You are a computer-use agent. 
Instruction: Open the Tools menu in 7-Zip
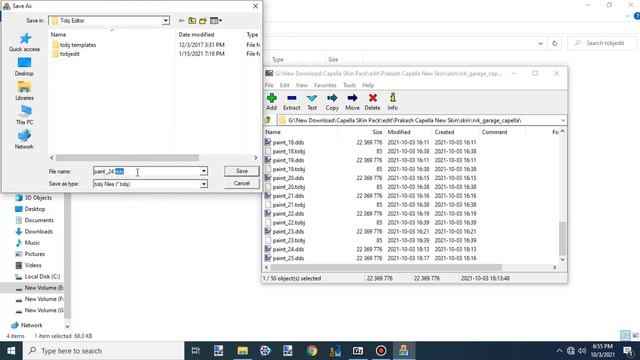coord(349,85)
